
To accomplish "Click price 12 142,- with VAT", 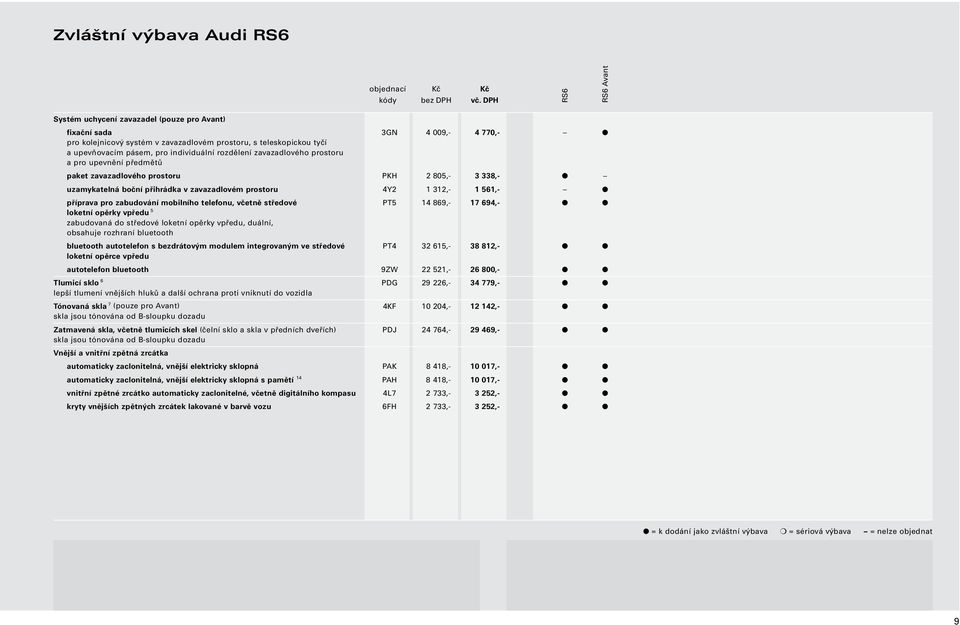I will [485, 306].
